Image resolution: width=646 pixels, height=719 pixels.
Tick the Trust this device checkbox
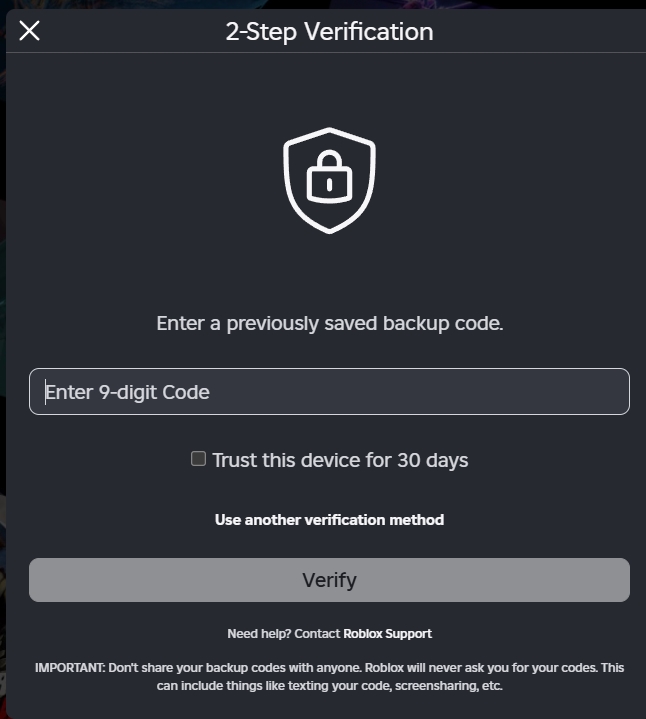pyautogui.click(x=198, y=459)
